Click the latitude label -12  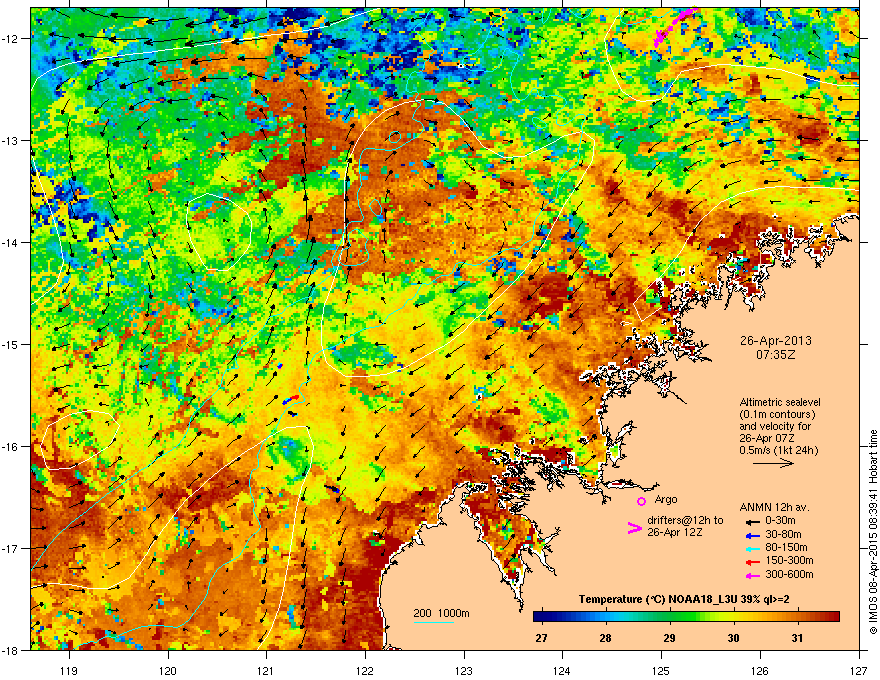point(11,39)
